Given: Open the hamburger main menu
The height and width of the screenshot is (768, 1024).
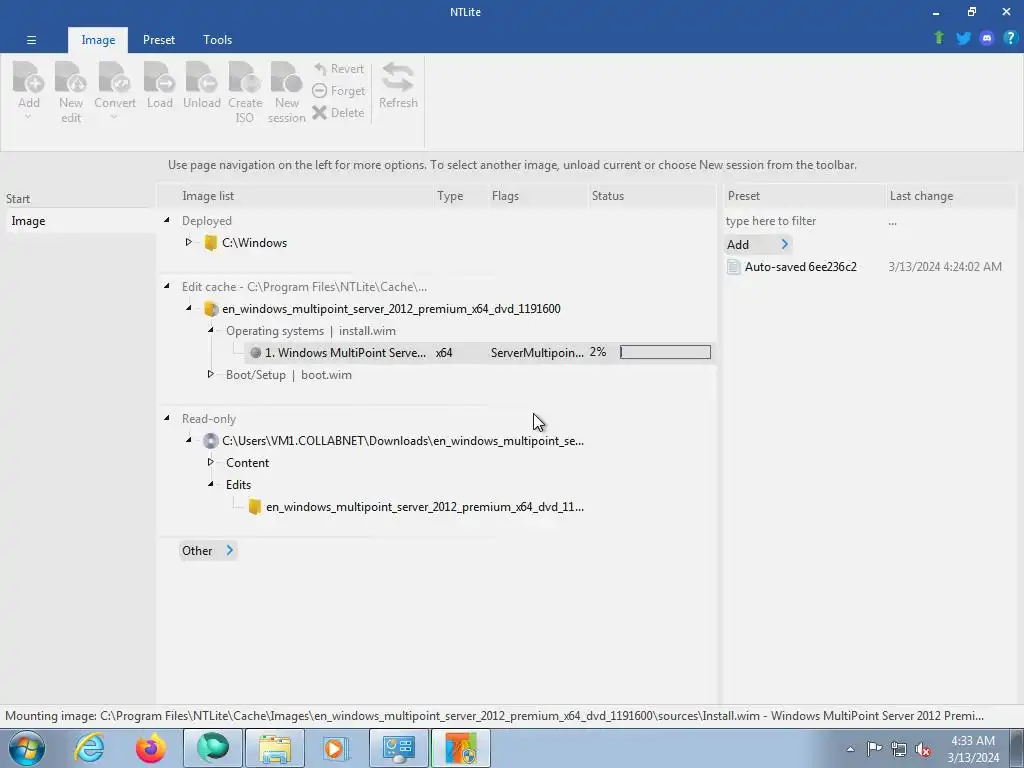Looking at the screenshot, I should point(31,40).
